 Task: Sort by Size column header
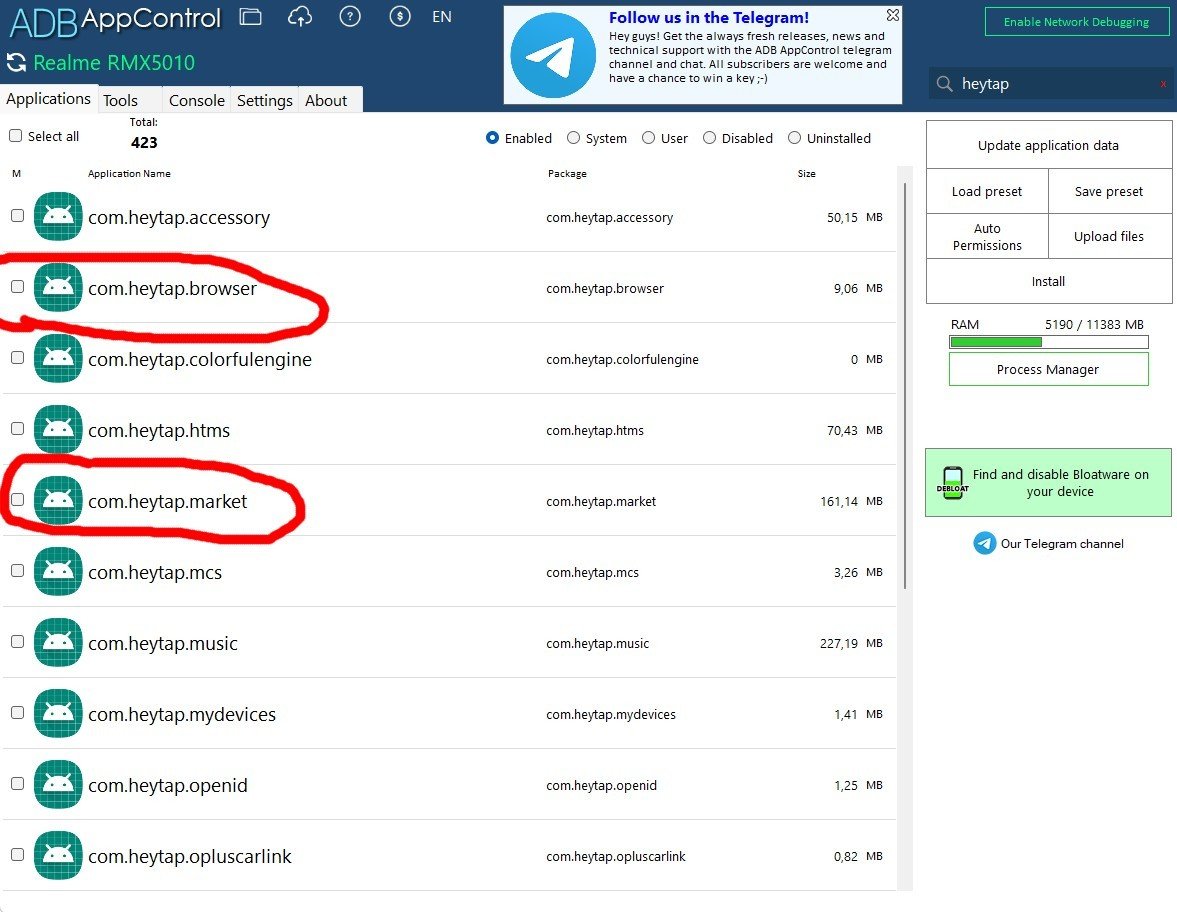point(806,173)
